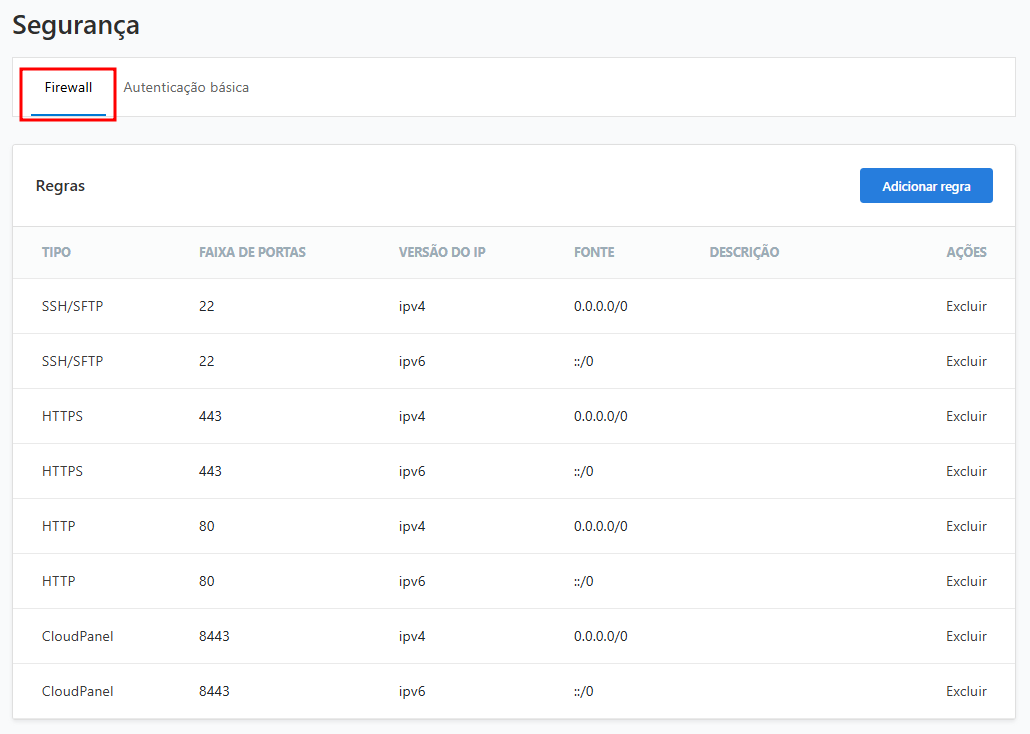Delete the SSH/SFTP ipv4 rule via Excluir

coord(965,306)
